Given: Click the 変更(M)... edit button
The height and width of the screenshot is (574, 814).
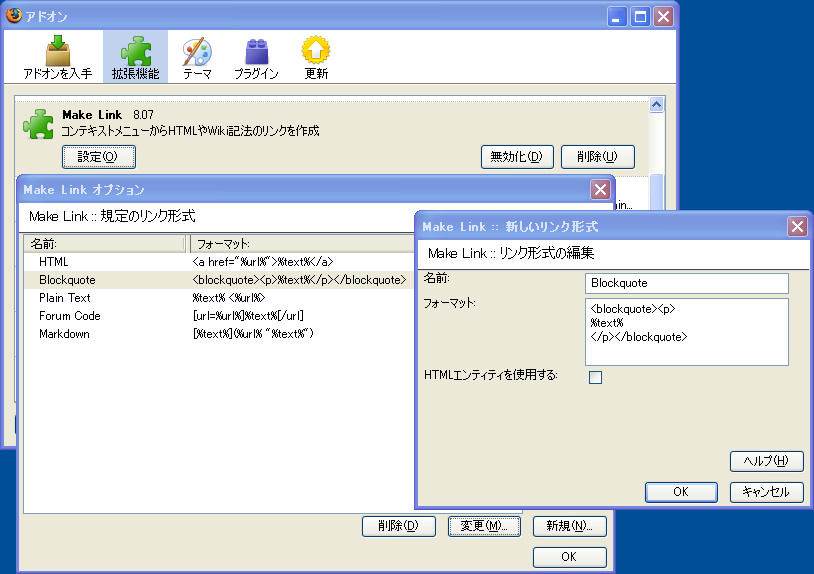Looking at the screenshot, I should (484, 526).
